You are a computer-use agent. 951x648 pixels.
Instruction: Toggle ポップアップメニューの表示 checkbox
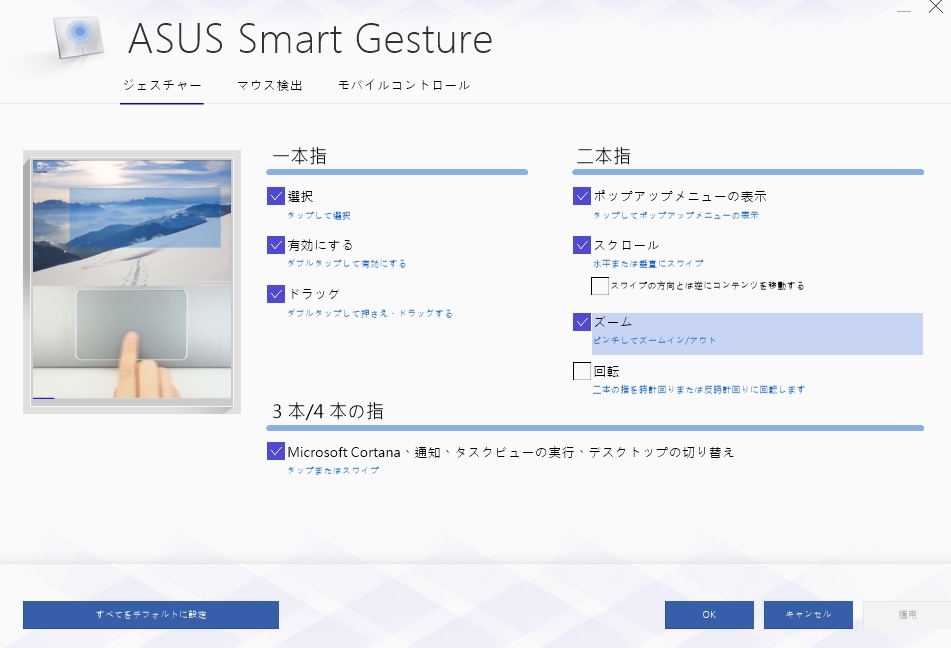(x=582, y=196)
